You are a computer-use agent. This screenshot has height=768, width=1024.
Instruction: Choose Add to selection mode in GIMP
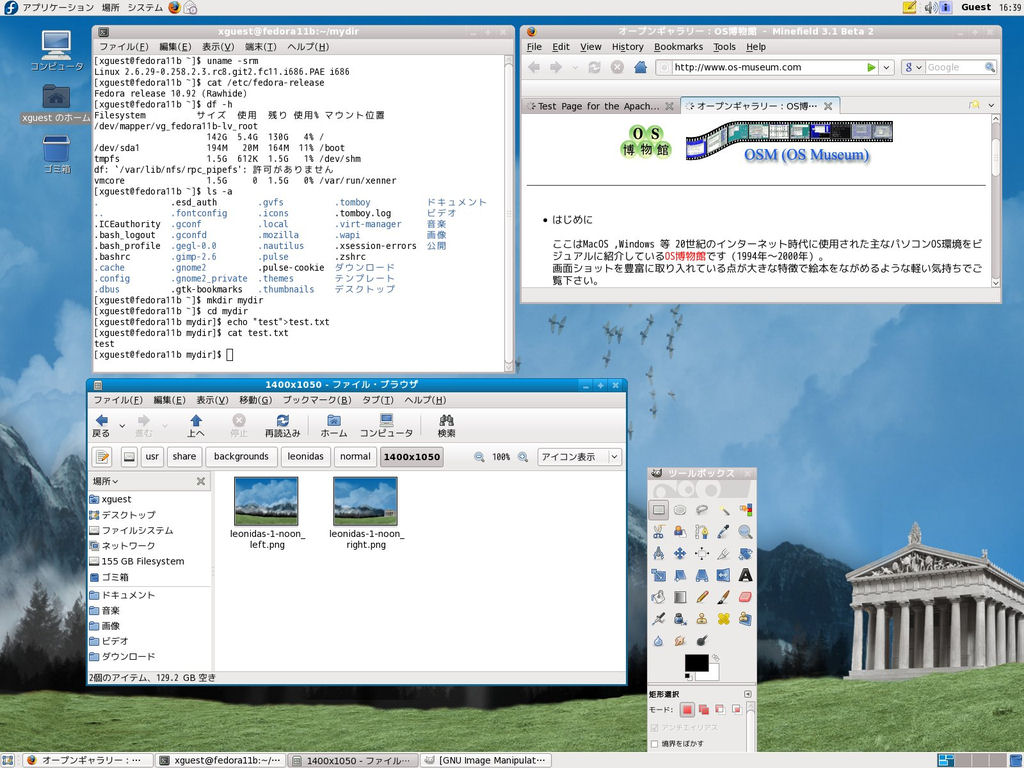coord(703,709)
